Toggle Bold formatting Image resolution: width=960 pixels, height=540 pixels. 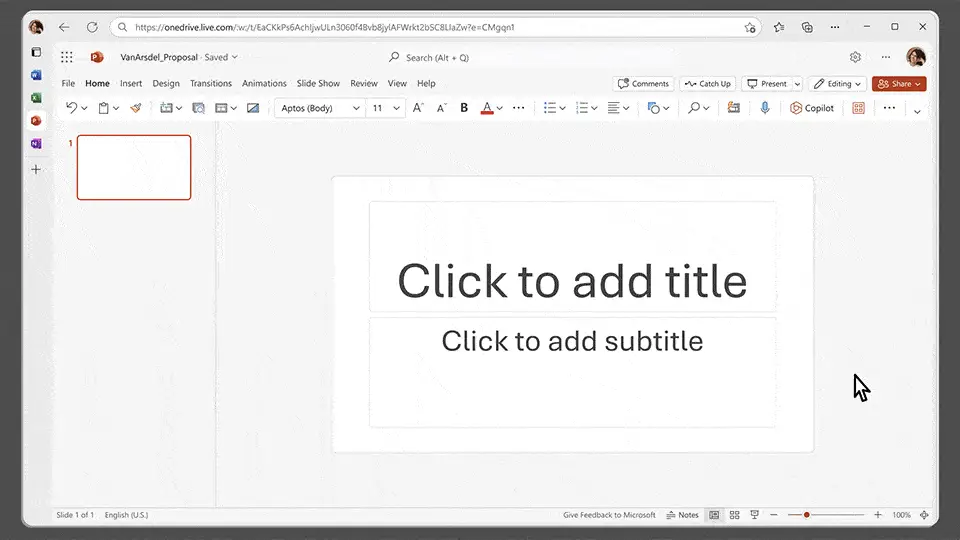(464, 108)
